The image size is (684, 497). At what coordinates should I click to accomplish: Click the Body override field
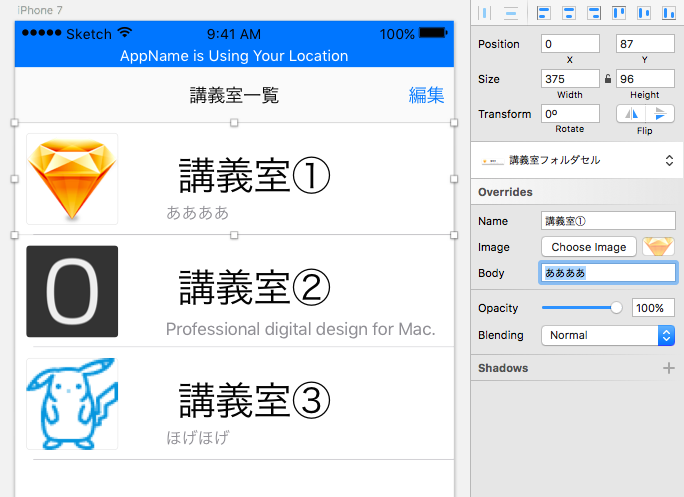[608, 273]
